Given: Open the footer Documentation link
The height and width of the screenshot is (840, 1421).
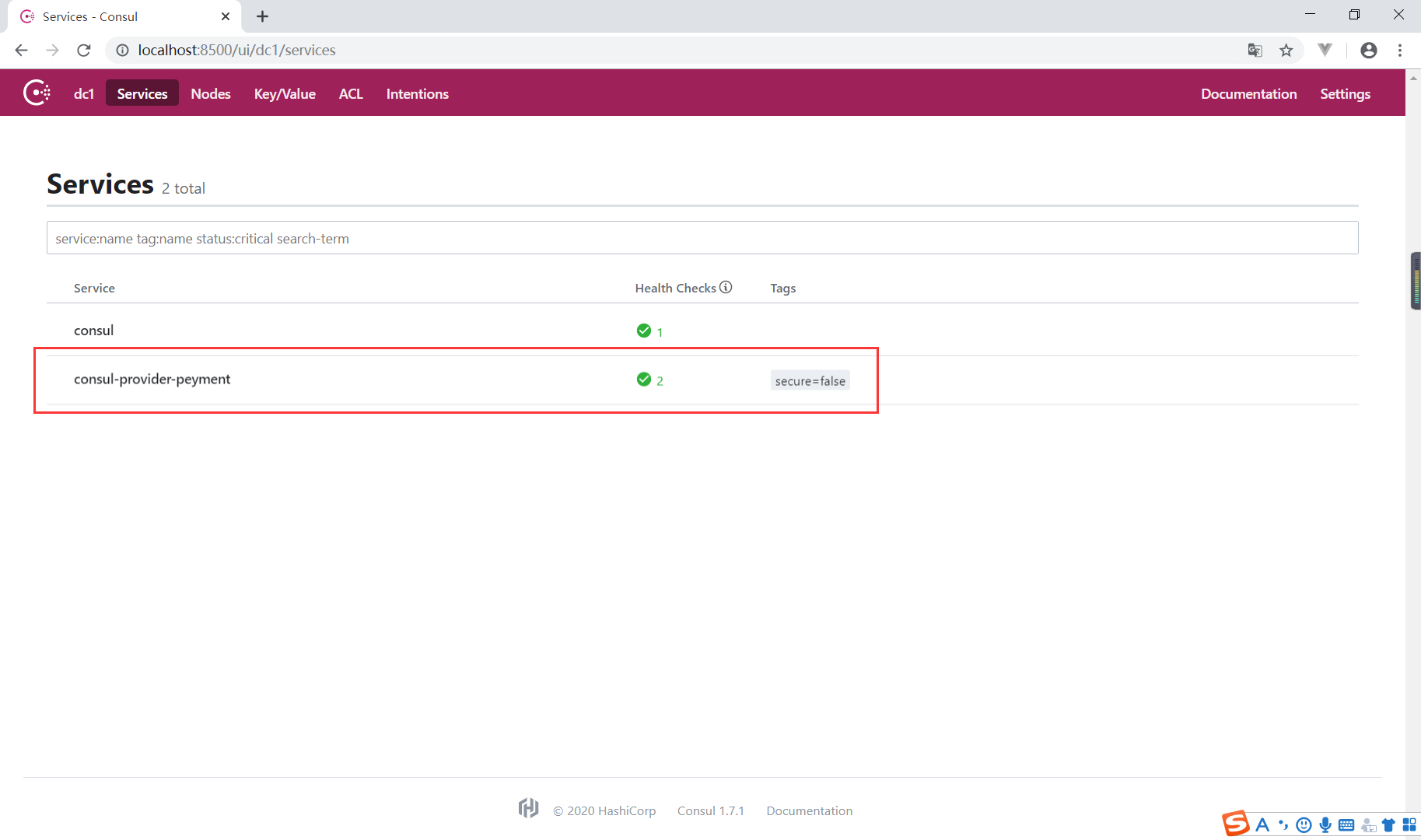Looking at the screenshot, I should [810, 810].
